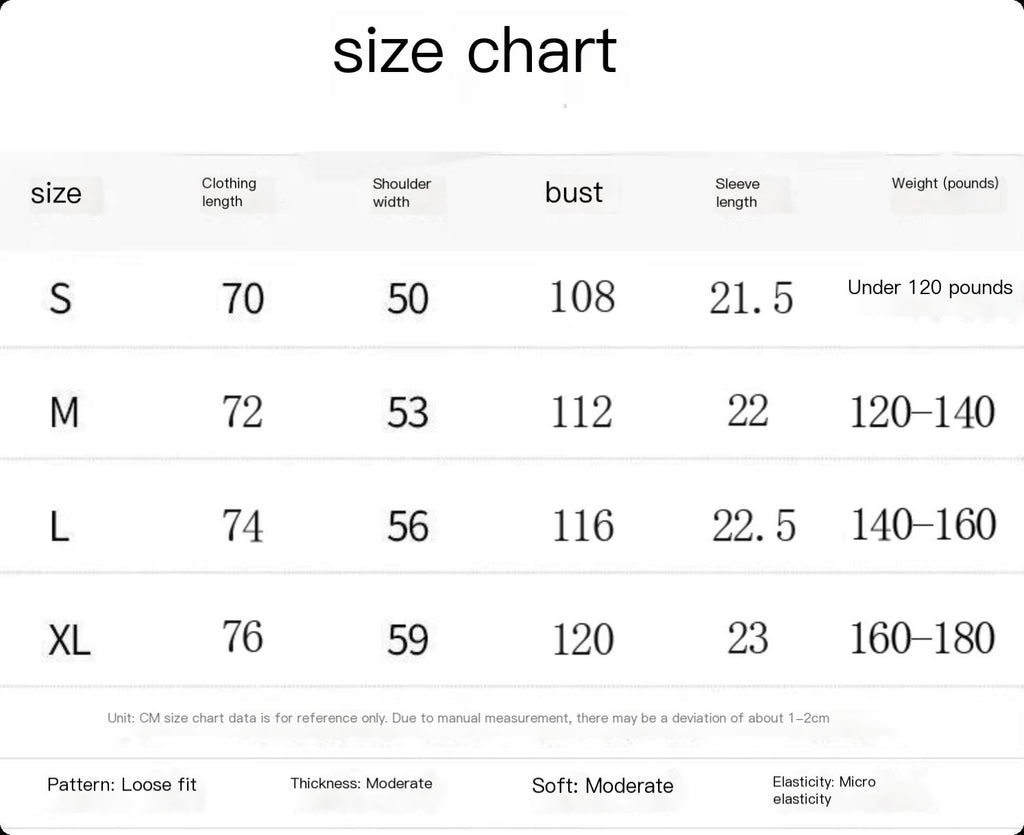Select the 'size' column header
1024x835 pixels.
point(56,193)
